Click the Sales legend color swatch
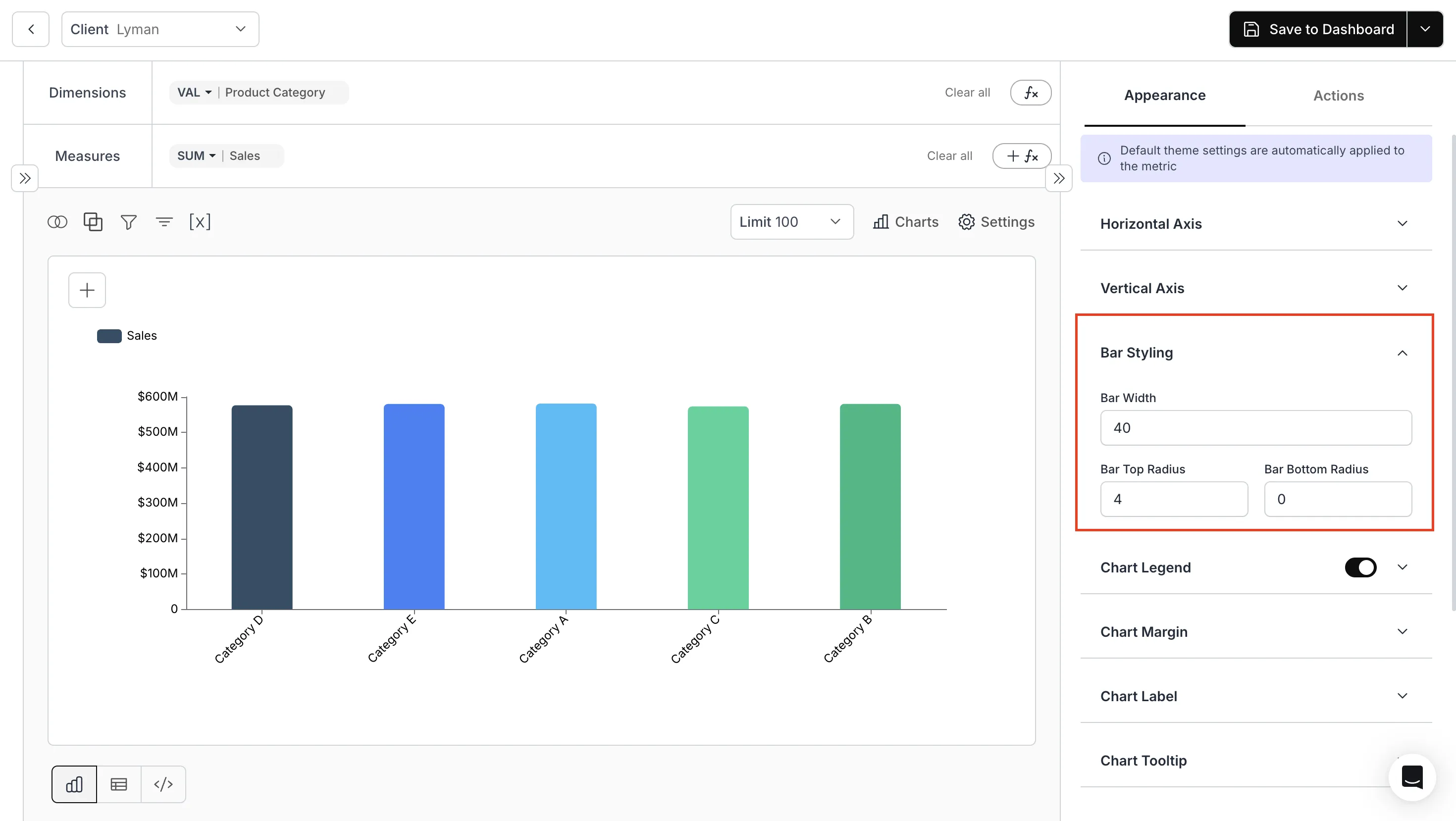Screen dimensions: 1456x821 click(109, 336)
